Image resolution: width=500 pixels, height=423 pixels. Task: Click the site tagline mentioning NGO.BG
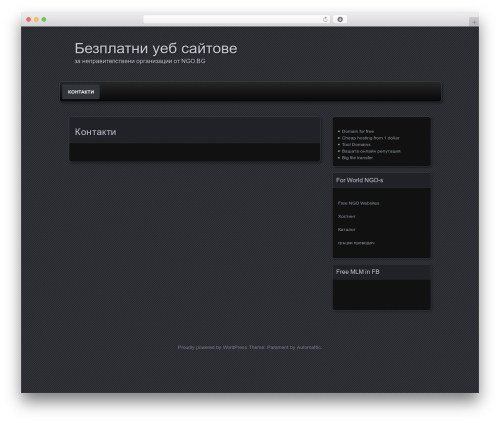click(x=140, y=61)
